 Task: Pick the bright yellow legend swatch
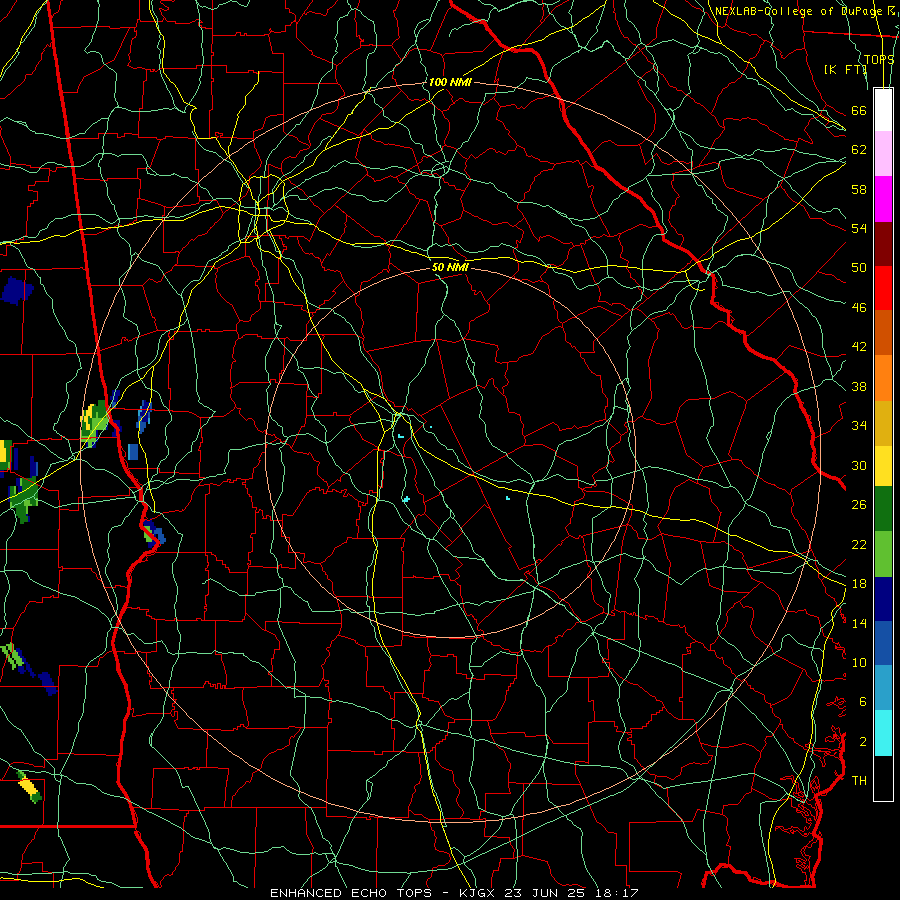pyautogui.click(x=883, y=465)
